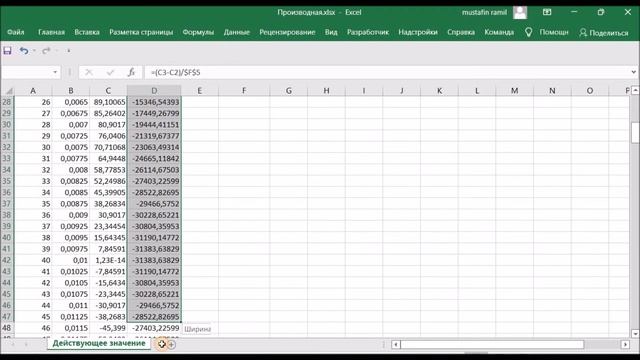Undo the last action
The width and height of the screenshot is (640, 360).
(x=24, y=51)
